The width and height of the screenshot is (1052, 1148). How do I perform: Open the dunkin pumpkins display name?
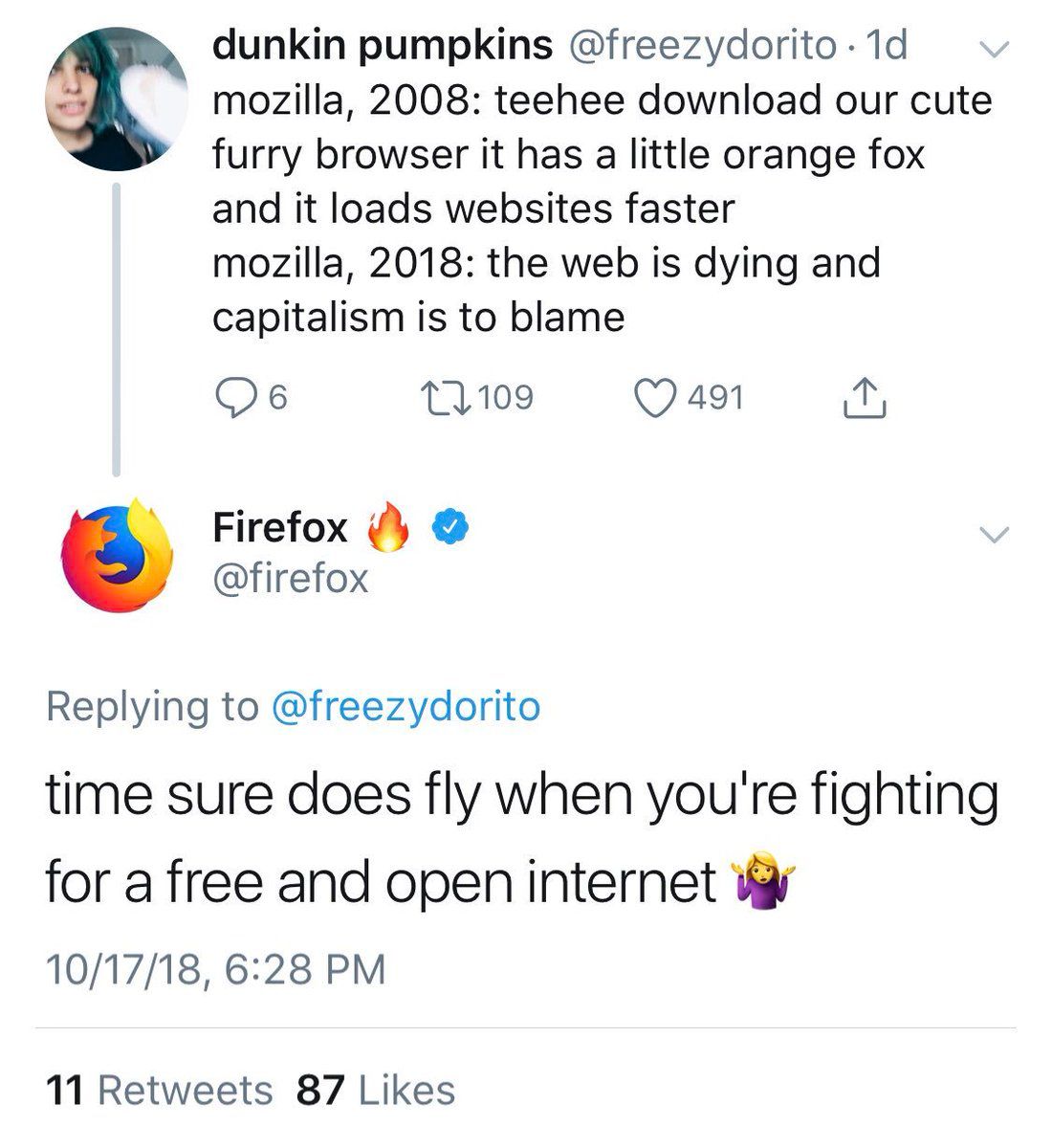pos(382,45)
